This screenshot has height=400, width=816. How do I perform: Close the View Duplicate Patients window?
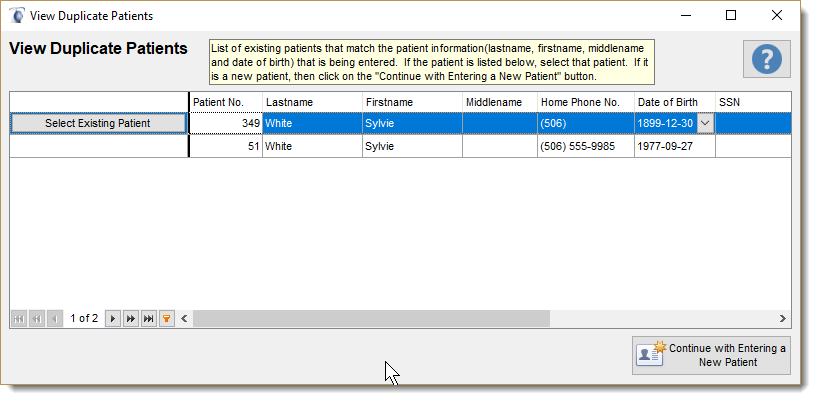point(776,16)
